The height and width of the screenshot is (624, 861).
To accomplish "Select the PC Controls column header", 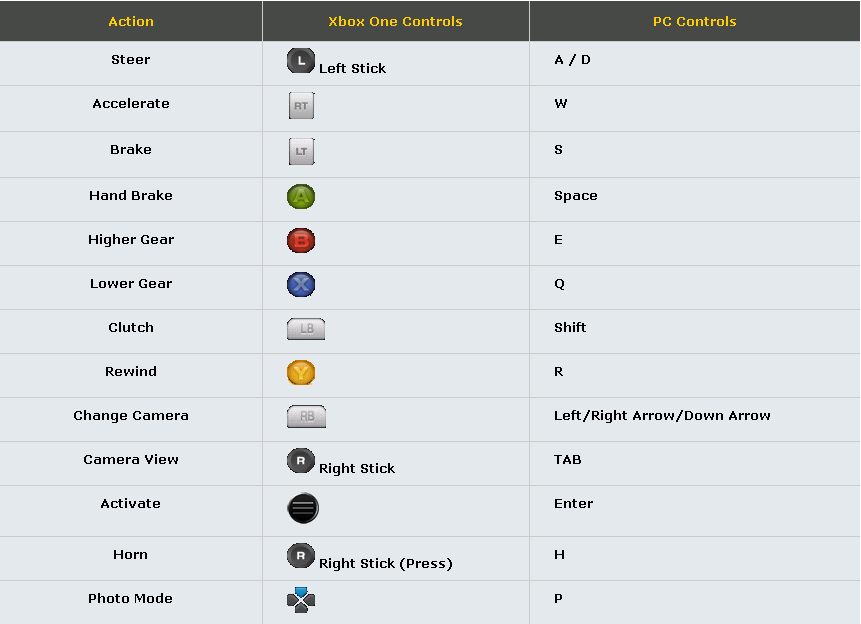I will (695, 21).
